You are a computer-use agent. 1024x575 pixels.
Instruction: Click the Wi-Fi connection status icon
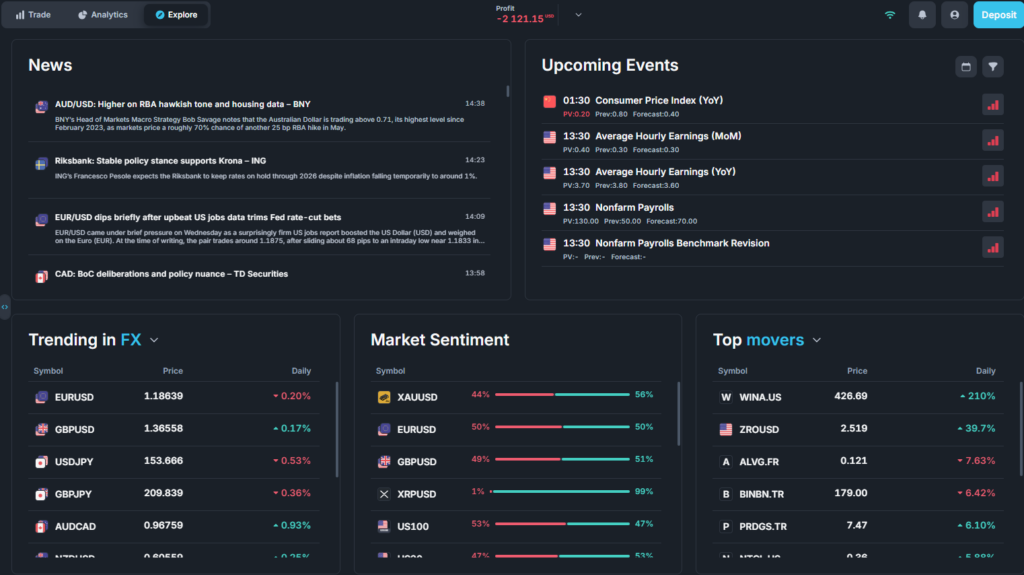click(890, 15)
